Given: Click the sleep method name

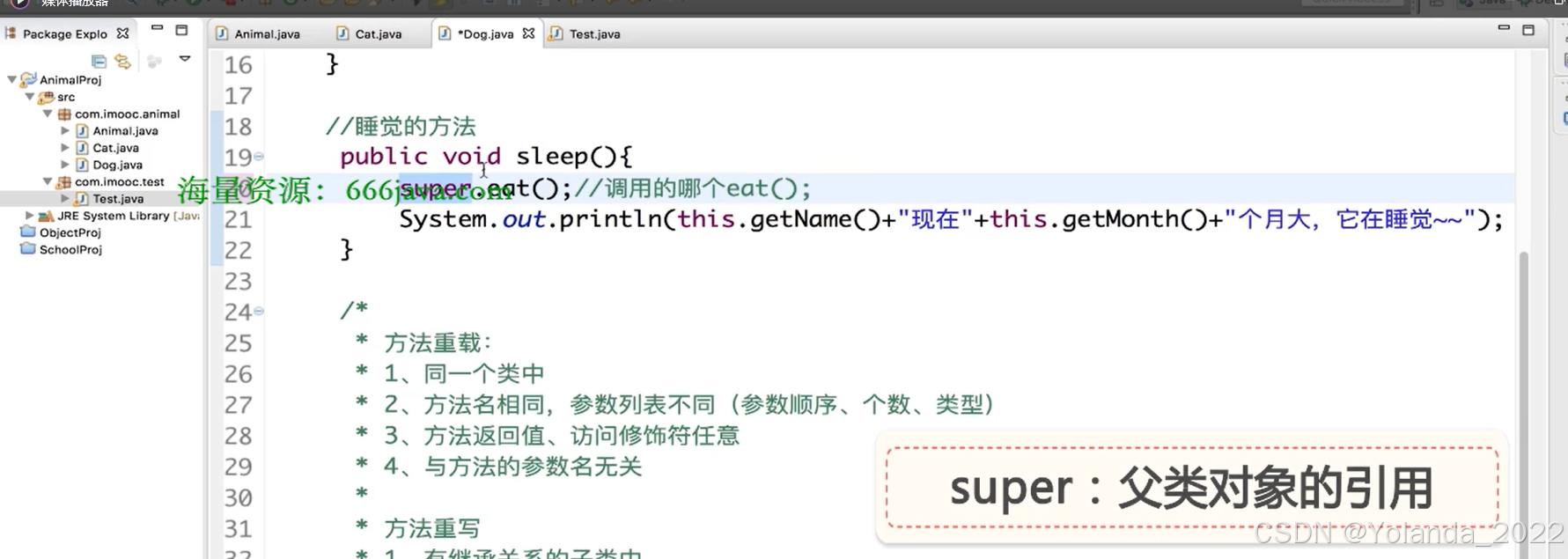Looking at the screenshot, I should click(552, 157).
